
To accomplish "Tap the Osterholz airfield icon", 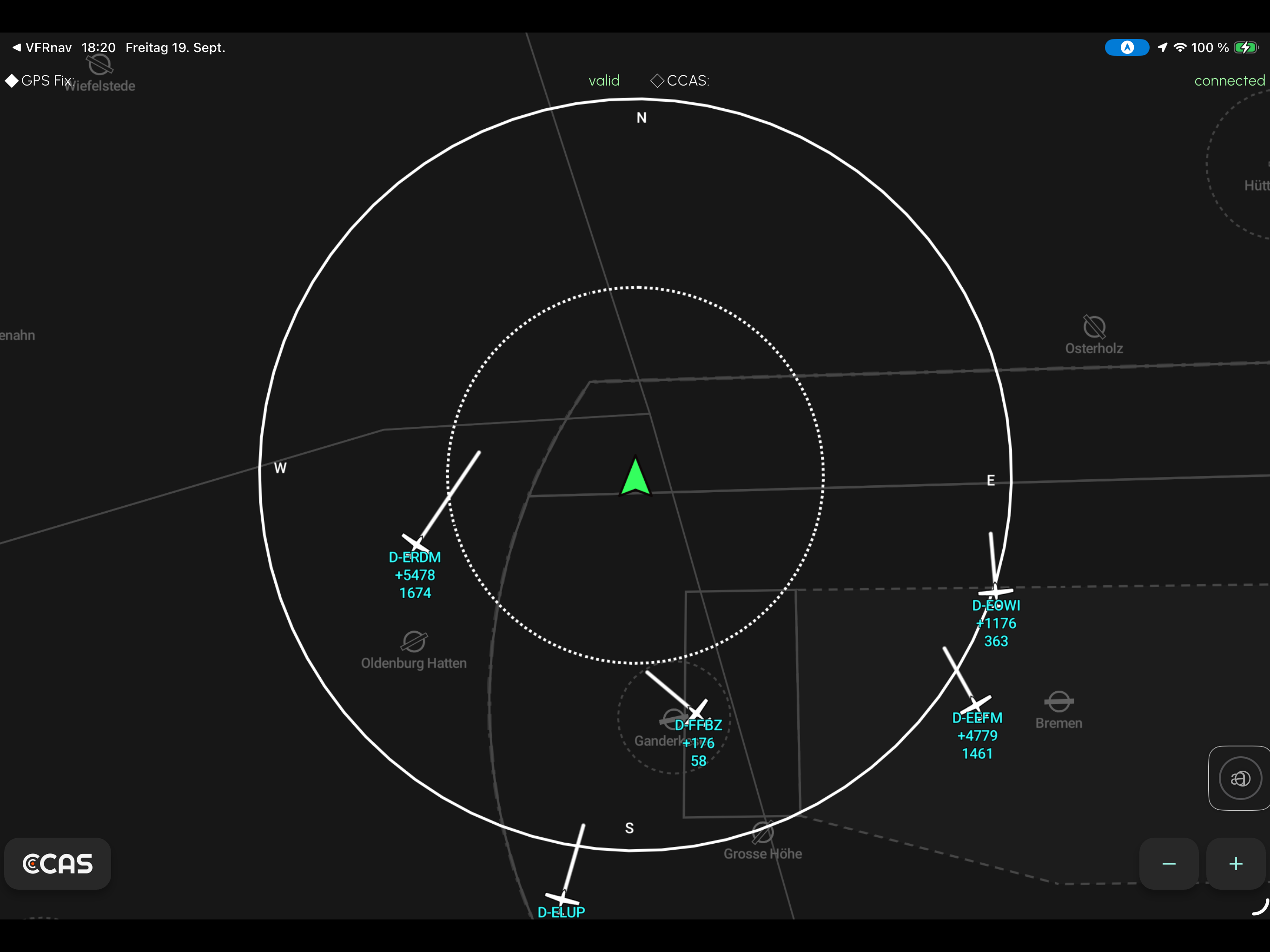I will 1094,327.
